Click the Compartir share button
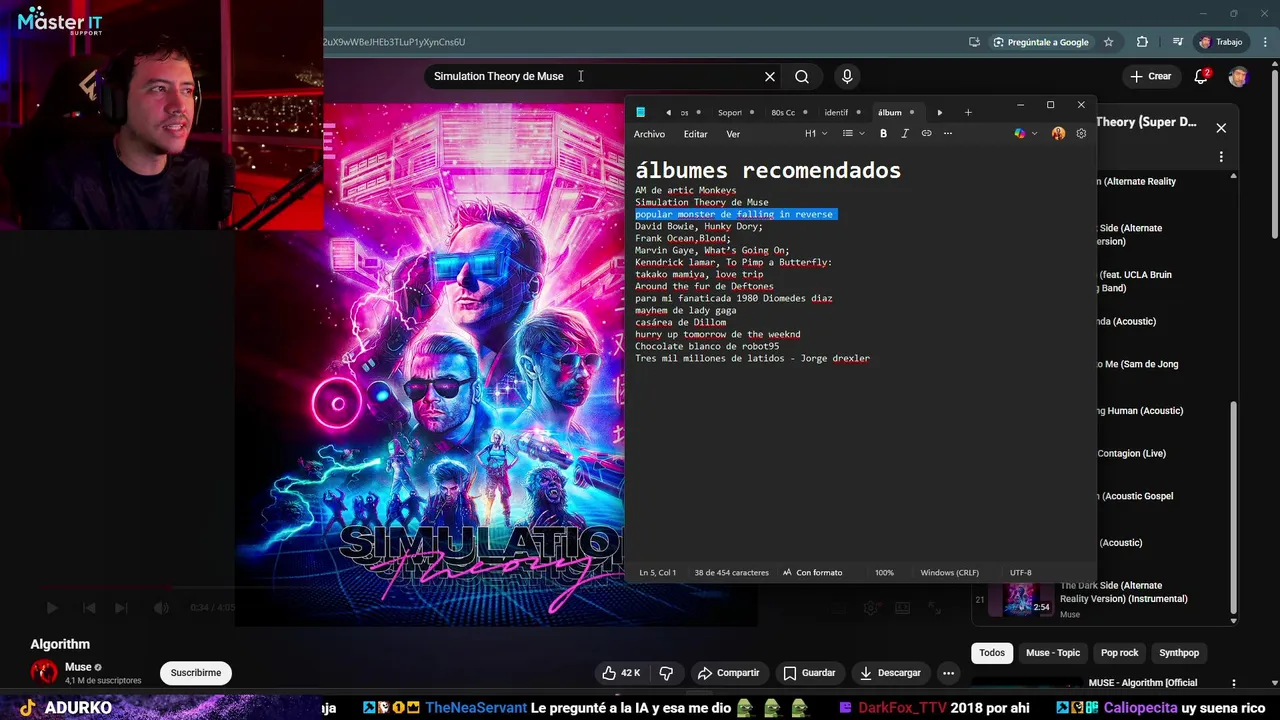Viewport: 1280px width, 720px height. tap(729, 673)
